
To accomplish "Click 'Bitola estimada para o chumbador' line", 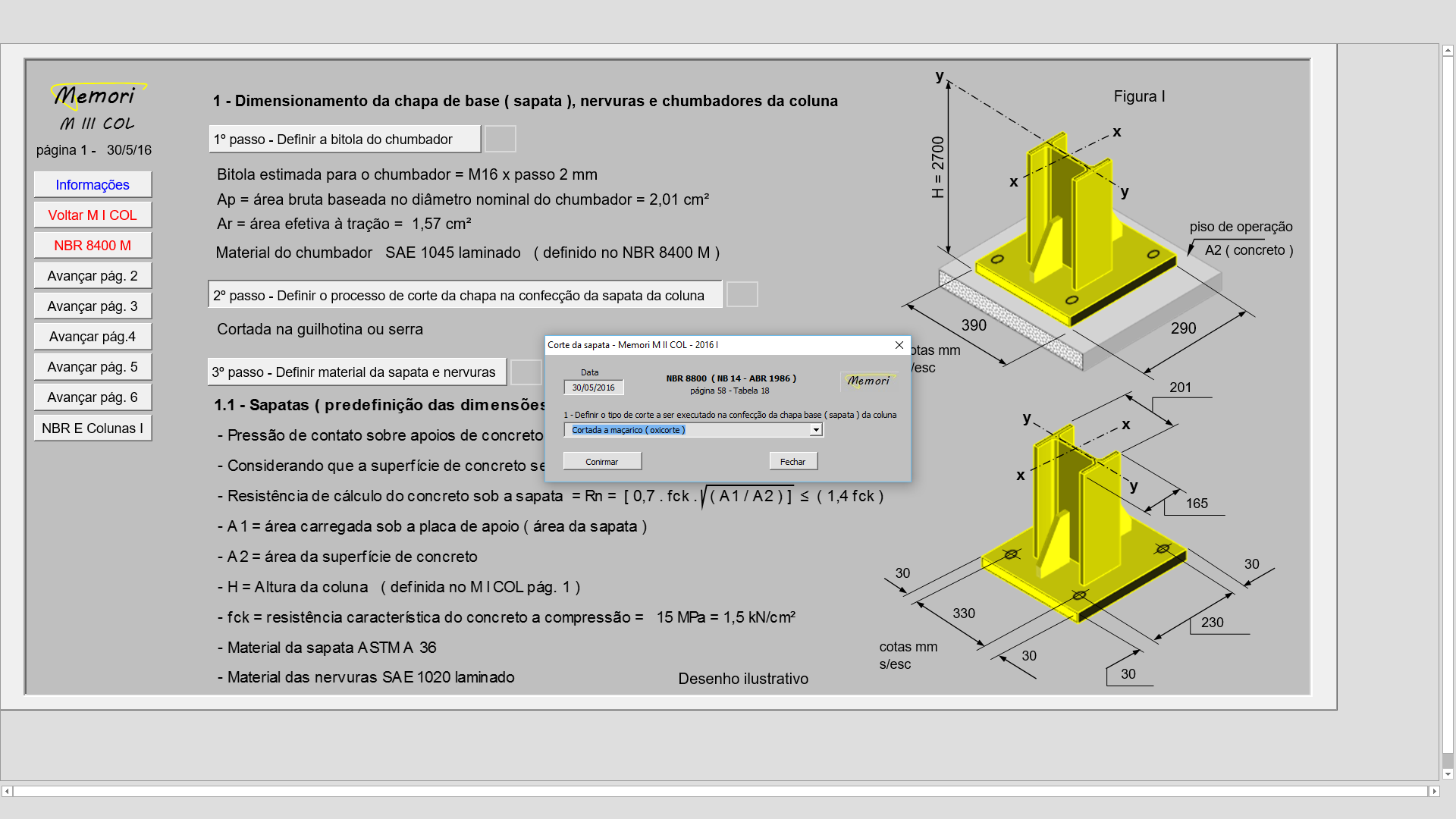I will coord(407,174).
